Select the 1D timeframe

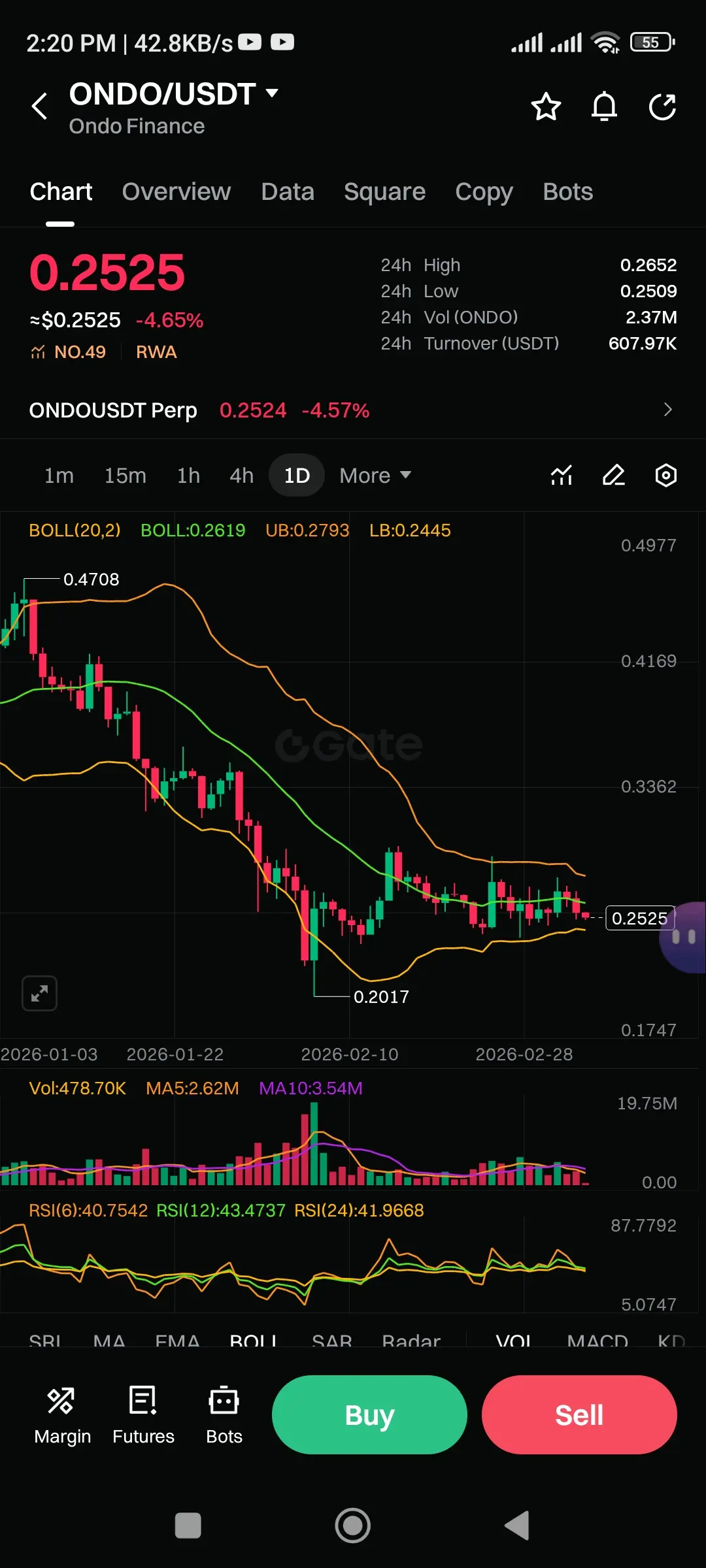point(297,475)
